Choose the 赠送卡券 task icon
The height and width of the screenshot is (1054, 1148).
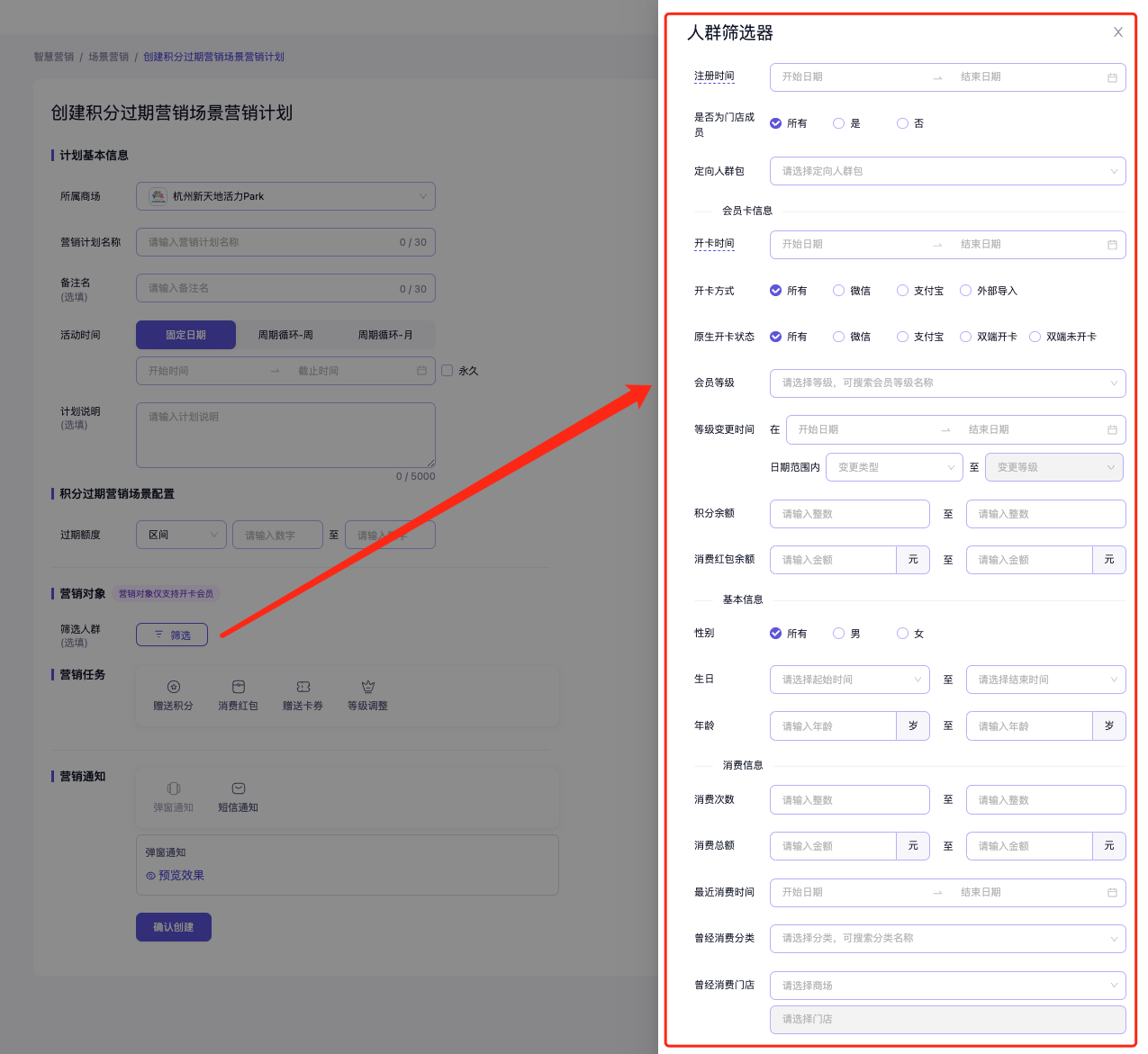tap(303, 687)
